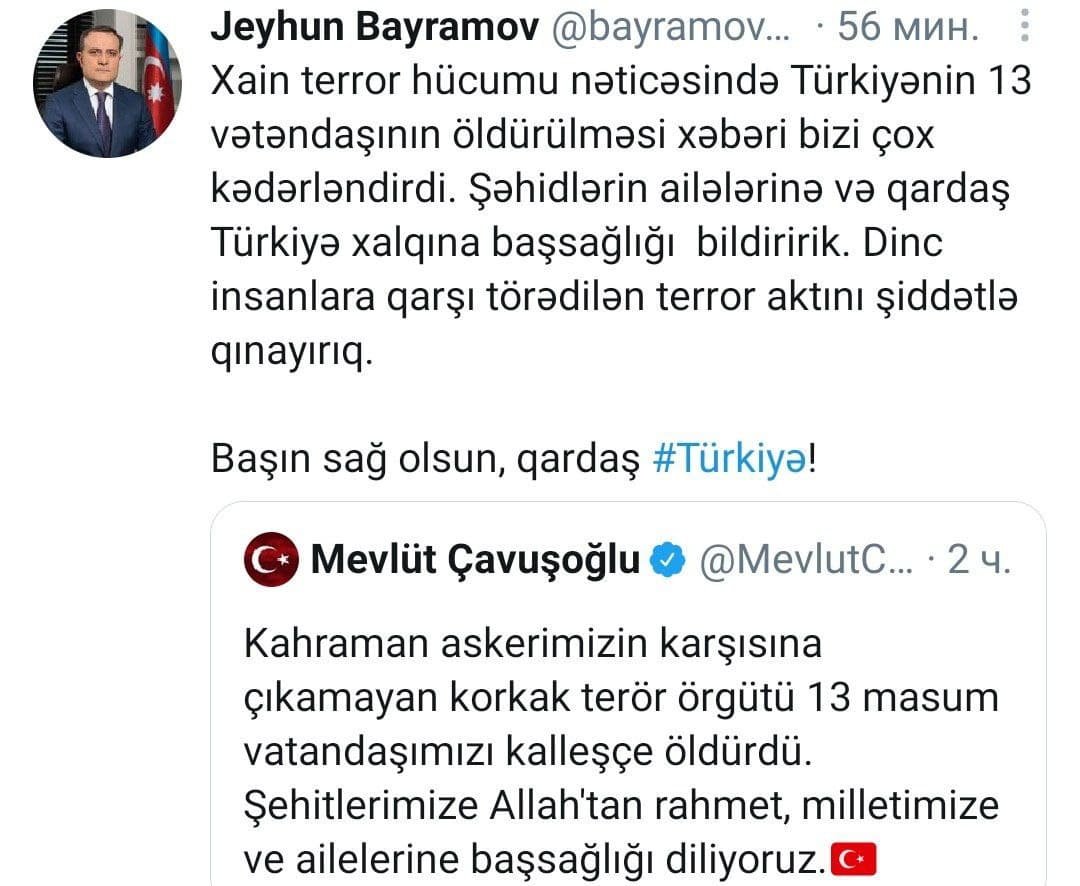Open the #Türkiyə hashtag
Image resolution: width=1080 pixels, height=886 pixels.
(x=729, y=458)
